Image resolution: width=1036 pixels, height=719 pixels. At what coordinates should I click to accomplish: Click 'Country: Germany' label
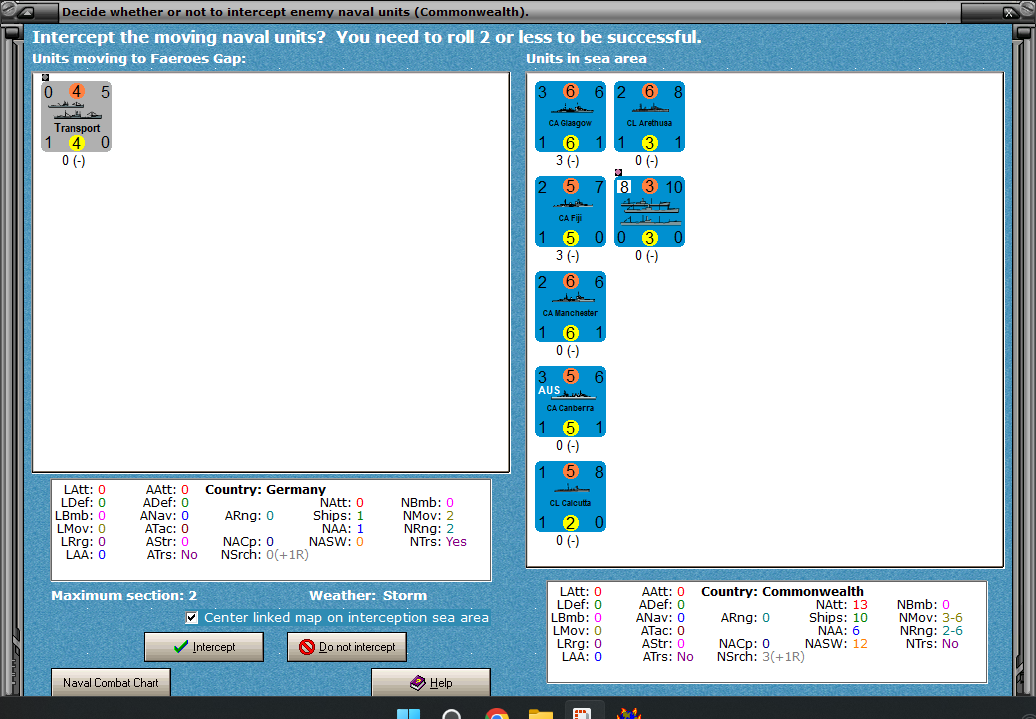click(x=266, y=490)
